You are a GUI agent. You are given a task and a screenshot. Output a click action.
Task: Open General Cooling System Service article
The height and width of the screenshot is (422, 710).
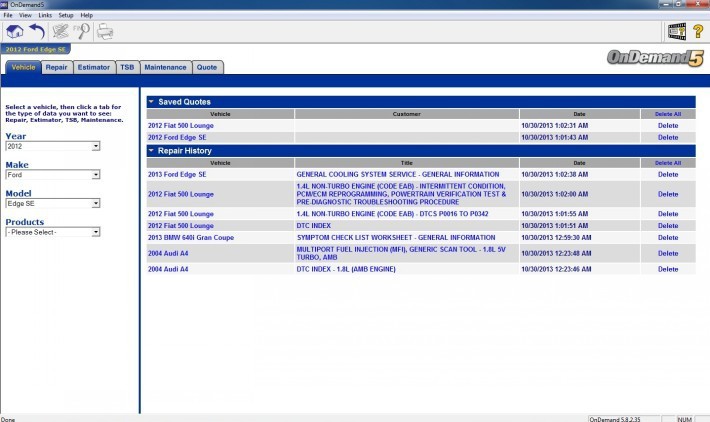(x=398, y=174)
